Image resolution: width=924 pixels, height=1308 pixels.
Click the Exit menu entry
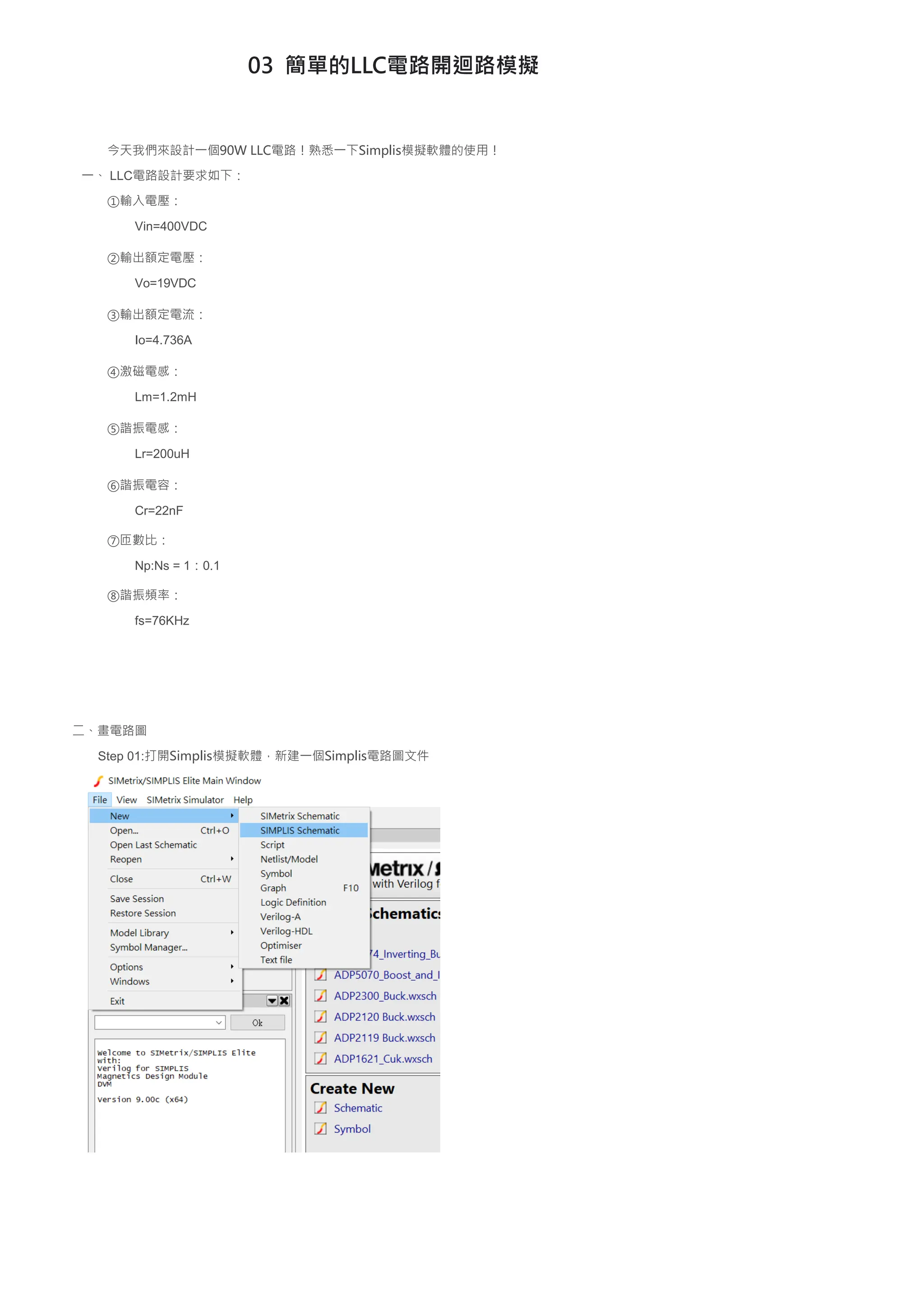(117, 1001)
